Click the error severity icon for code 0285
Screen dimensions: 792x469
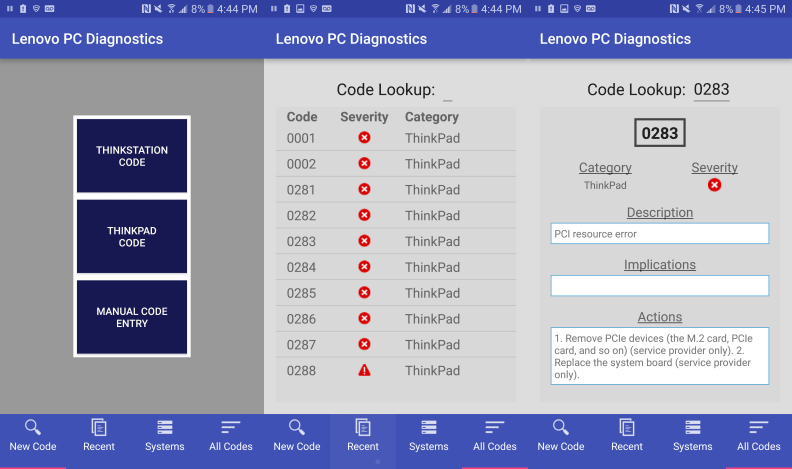(x=364, y=292)
